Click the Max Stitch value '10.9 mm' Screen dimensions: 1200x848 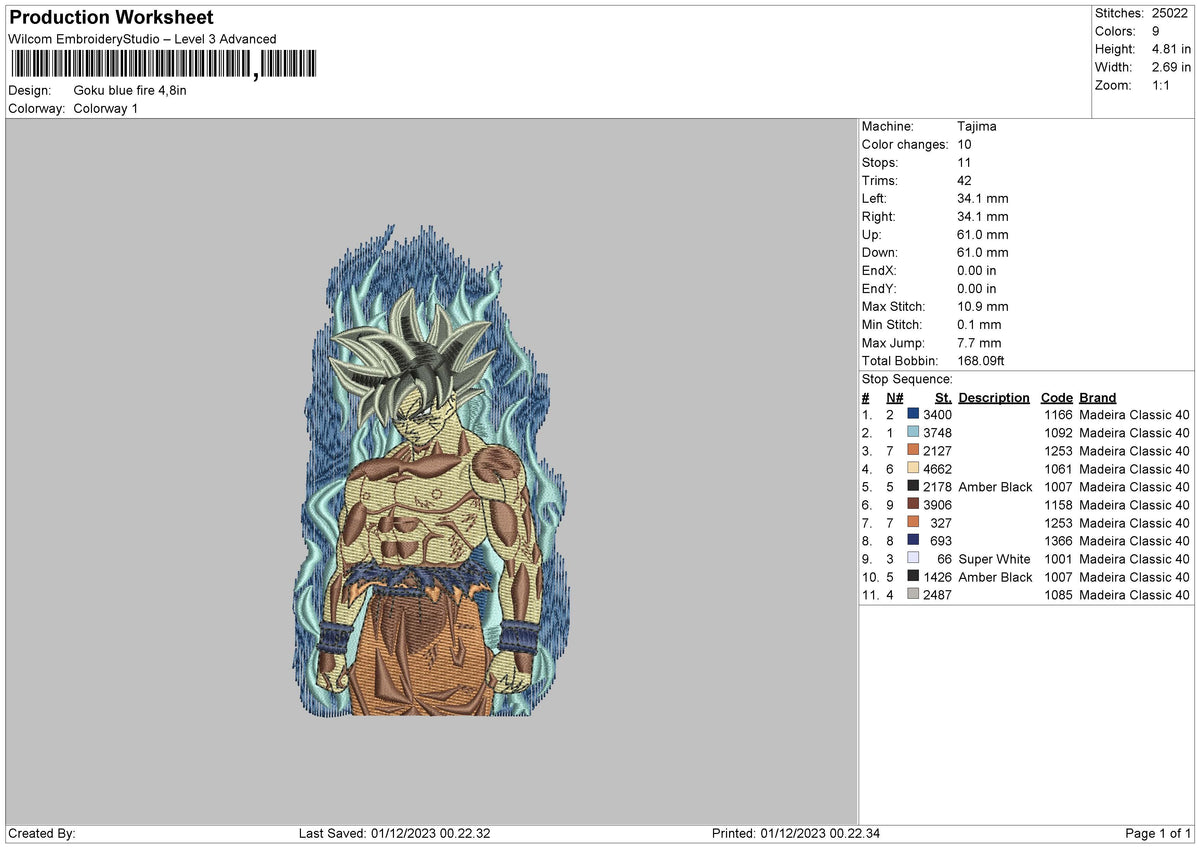pyautogui.click(x=983, y=306)
